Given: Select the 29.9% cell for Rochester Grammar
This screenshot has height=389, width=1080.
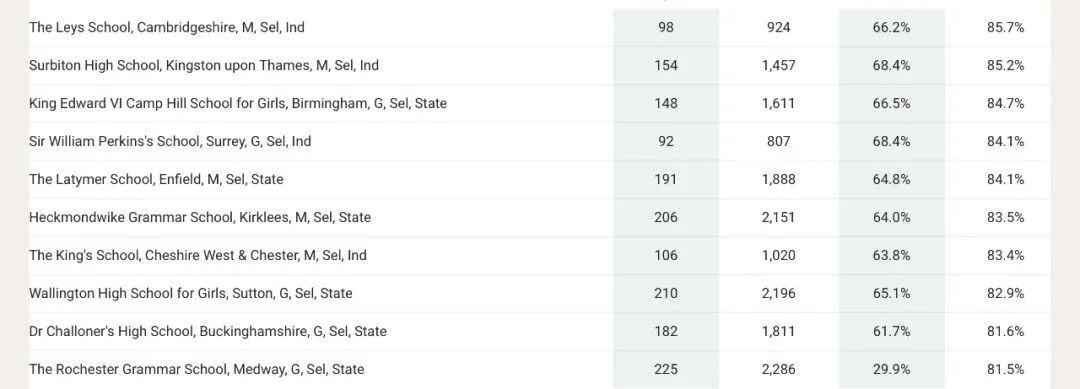Looking at the screenshot, I should (891, 369).
